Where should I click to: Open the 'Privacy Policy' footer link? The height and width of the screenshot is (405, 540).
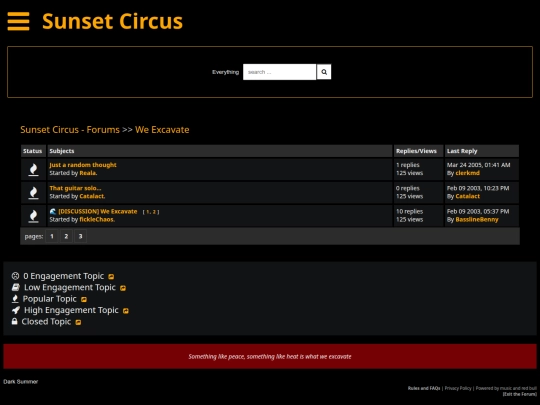[x=458, y=388]
